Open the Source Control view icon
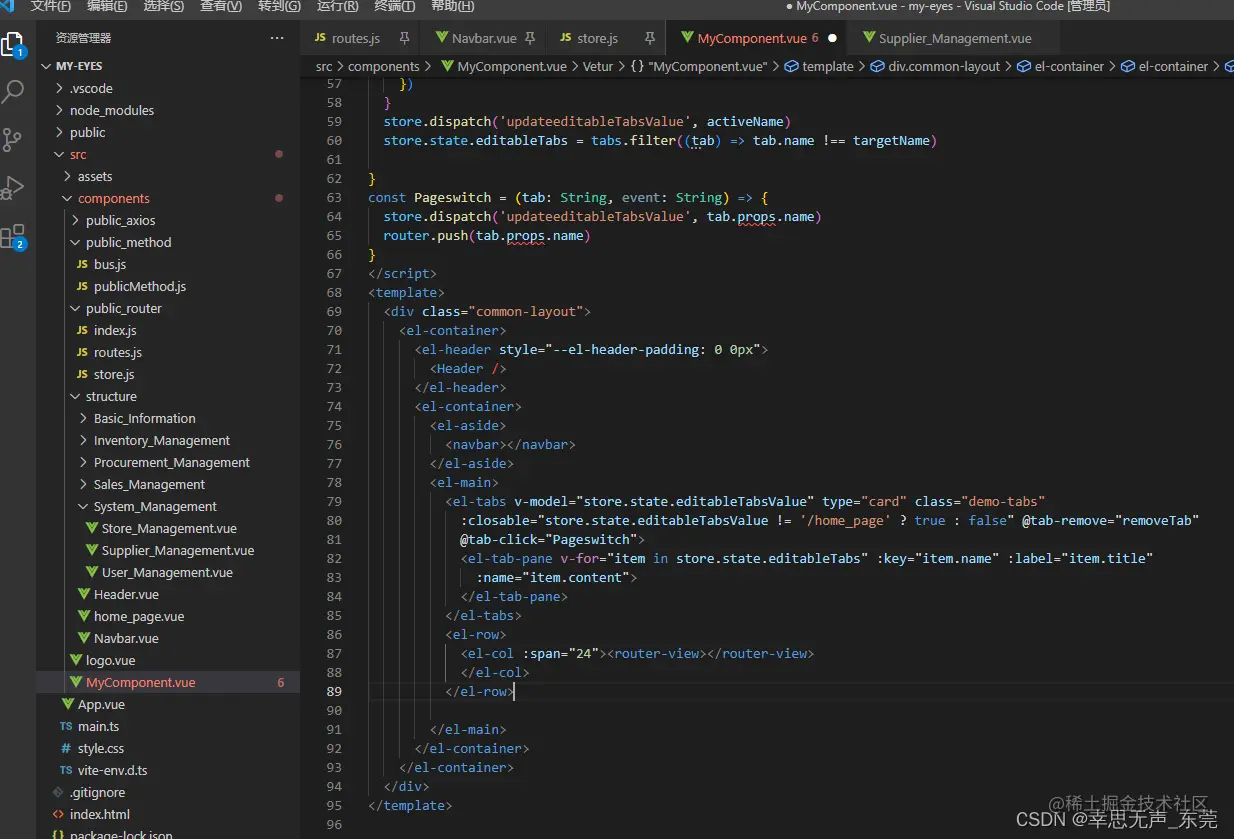The height and width of the screenshot is (839, 1234). (14, 139)
